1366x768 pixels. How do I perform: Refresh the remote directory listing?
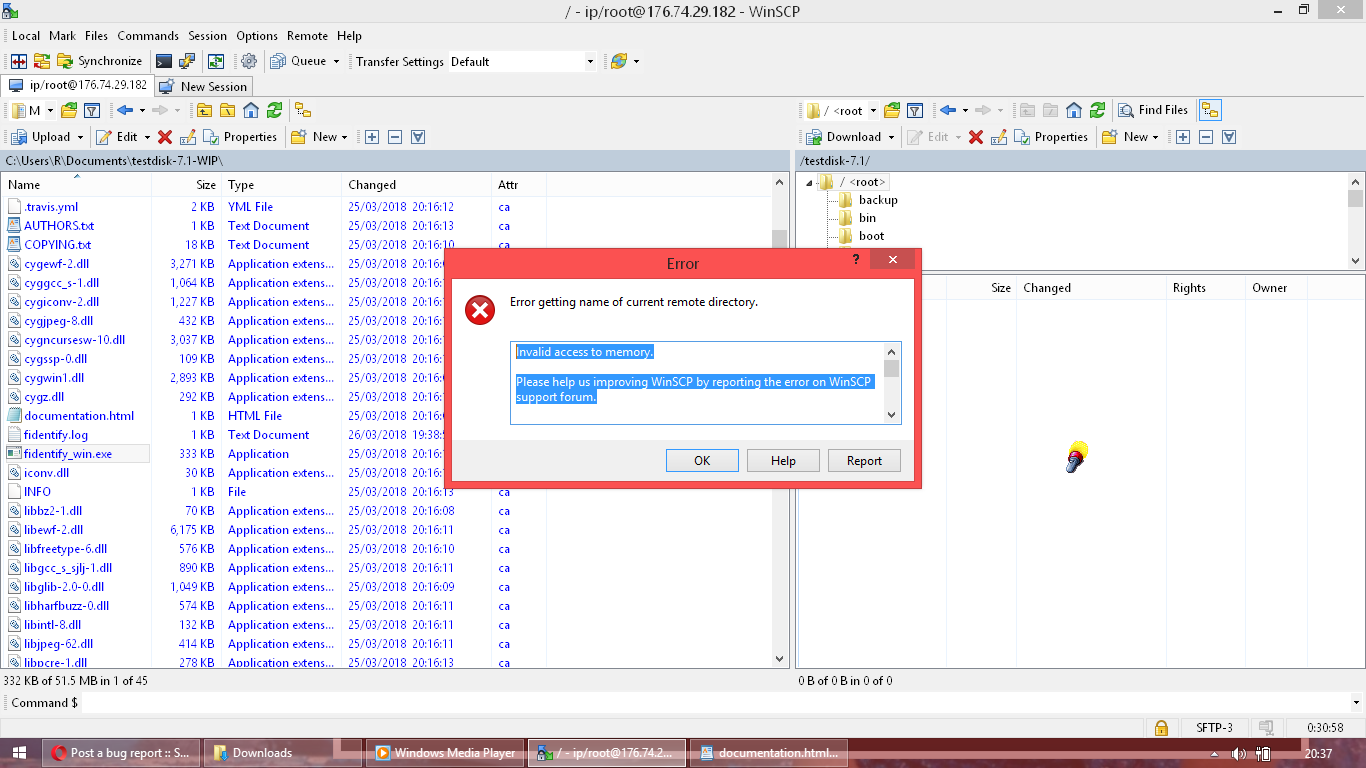[1098, 110]
